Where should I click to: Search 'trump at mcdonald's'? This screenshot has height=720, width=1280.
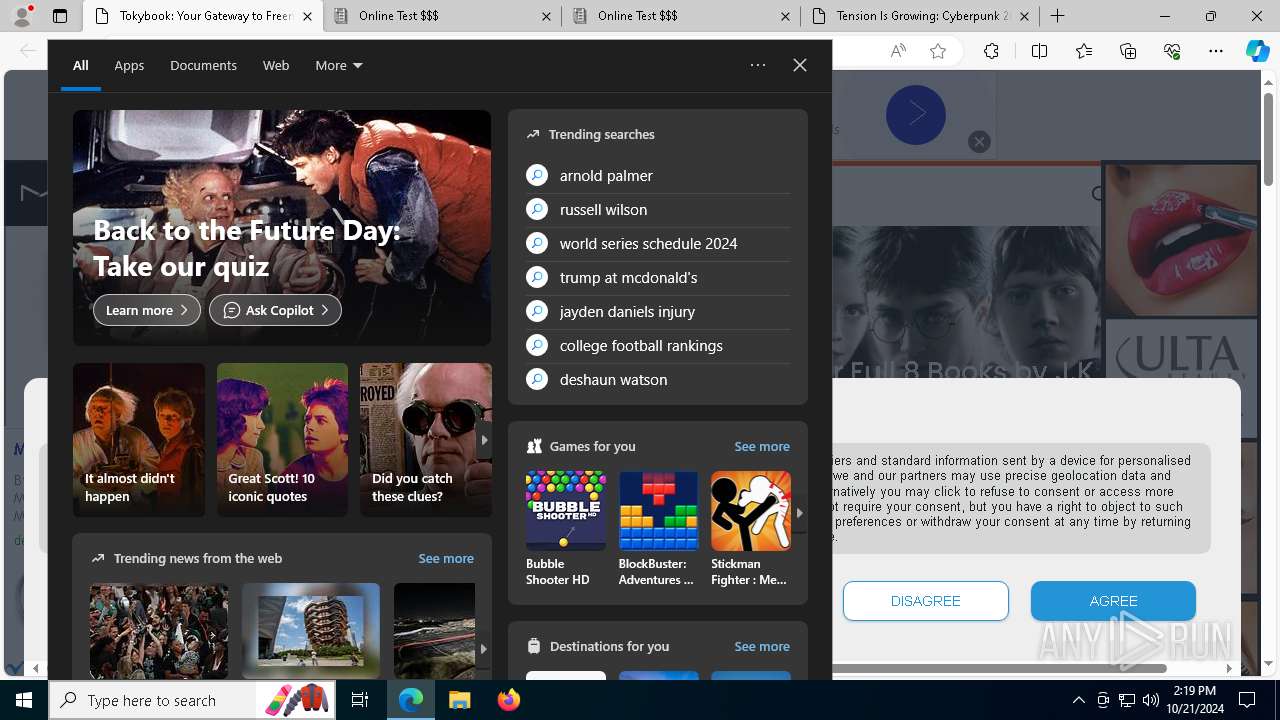(658, 277)
